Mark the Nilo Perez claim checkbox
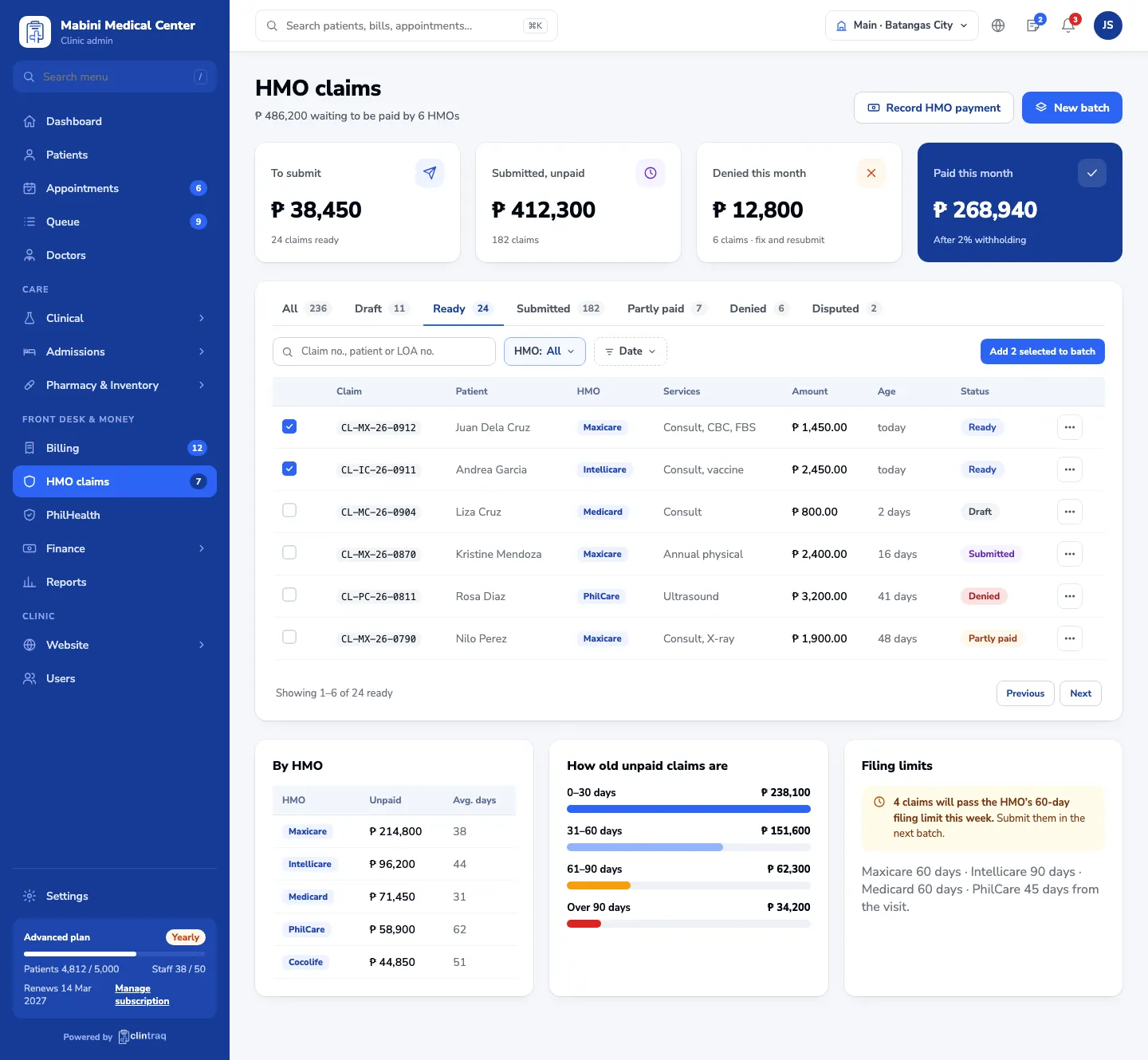 click(x=289, y=637)
